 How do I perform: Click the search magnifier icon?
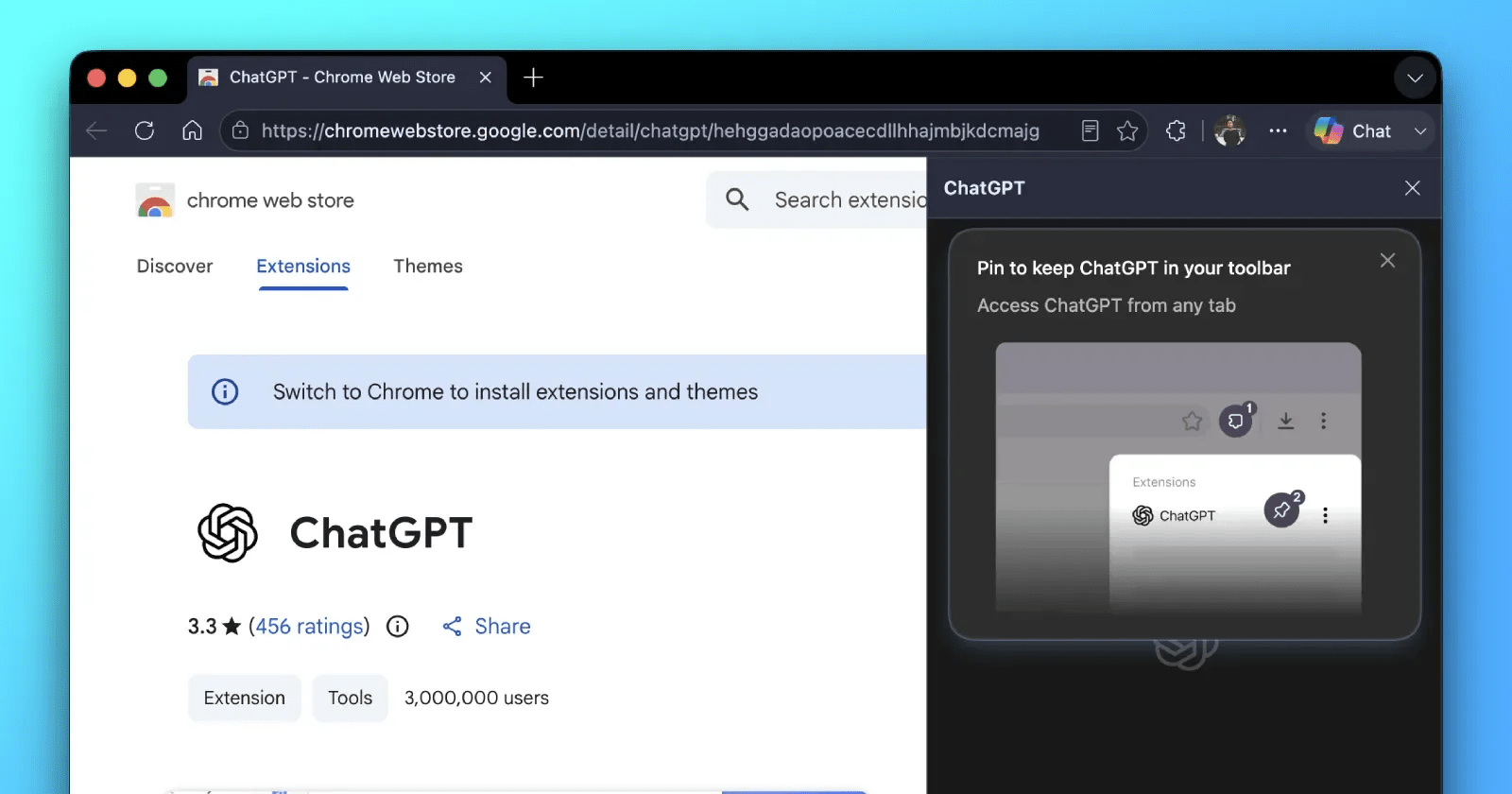737,199
